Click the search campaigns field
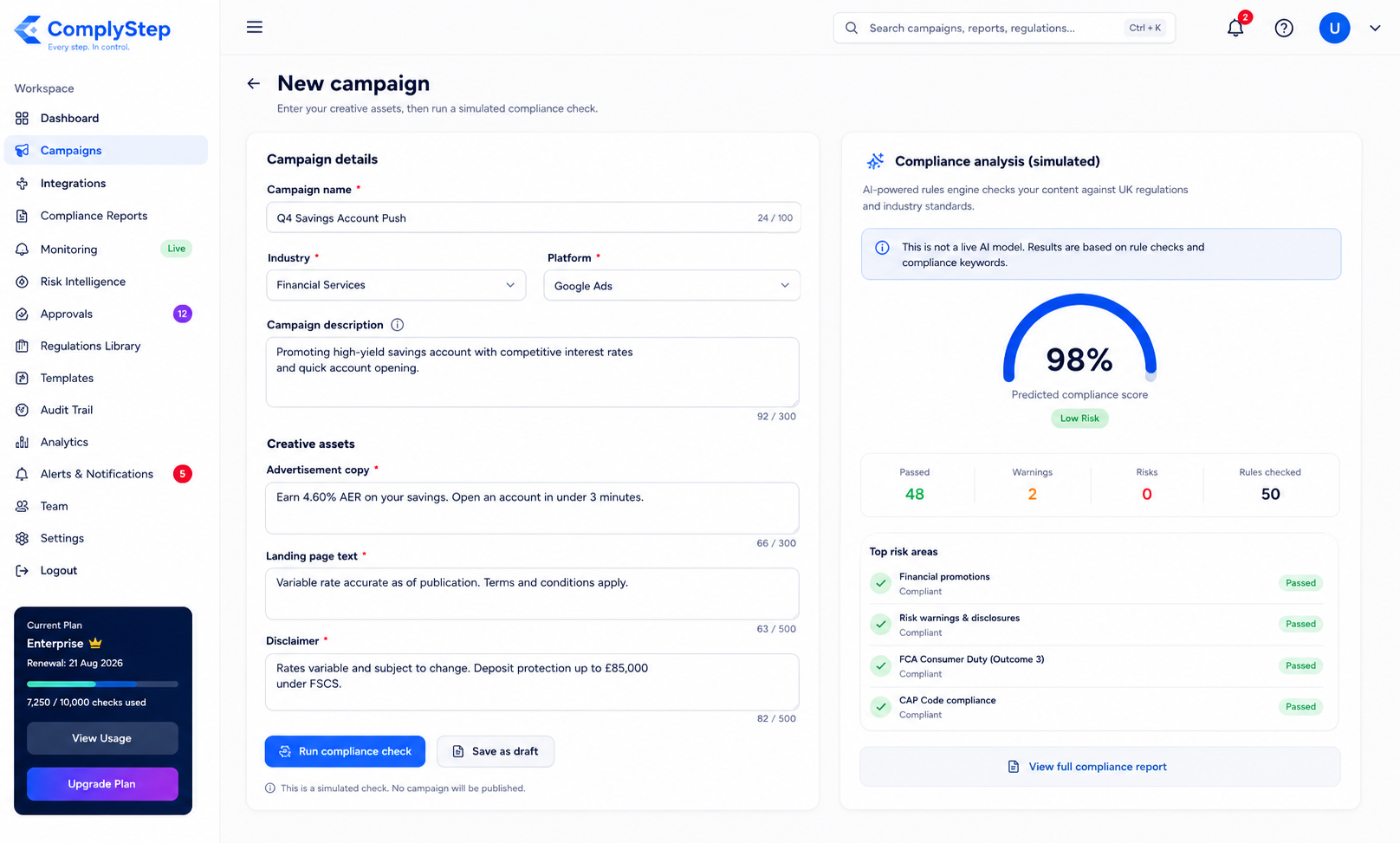The width and height of the screenshot is (1400, 843). pyautogui.click(x=1004, y=28)
